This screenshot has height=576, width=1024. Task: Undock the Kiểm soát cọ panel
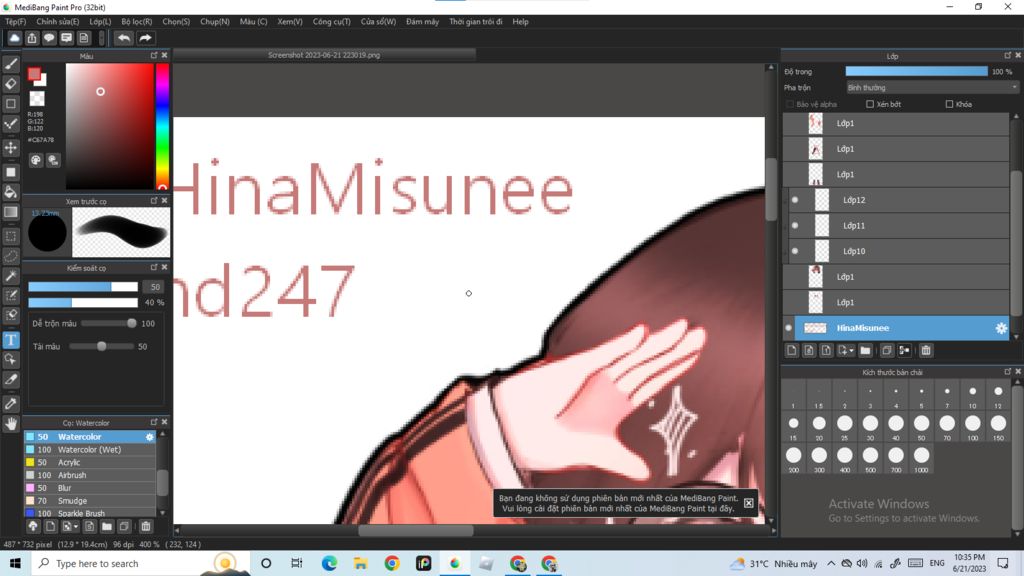coord(154,267)
